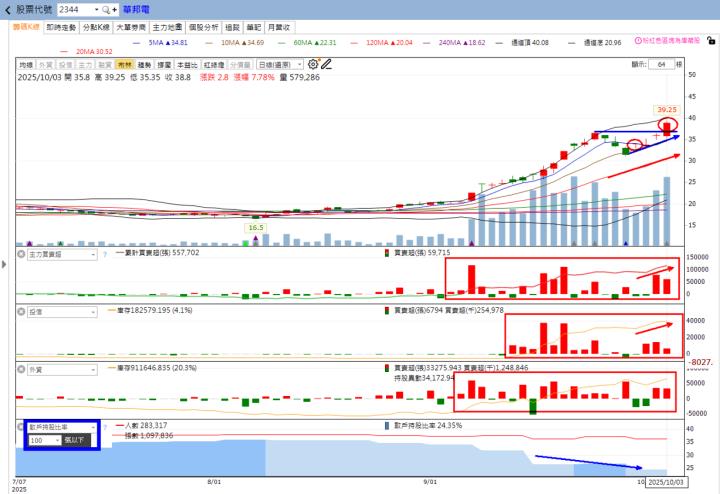The height and width of the screenshot is (494, 720).
Task: Toggle the 投信 overlay button in chart toolbar
Action: pos(65,65)
